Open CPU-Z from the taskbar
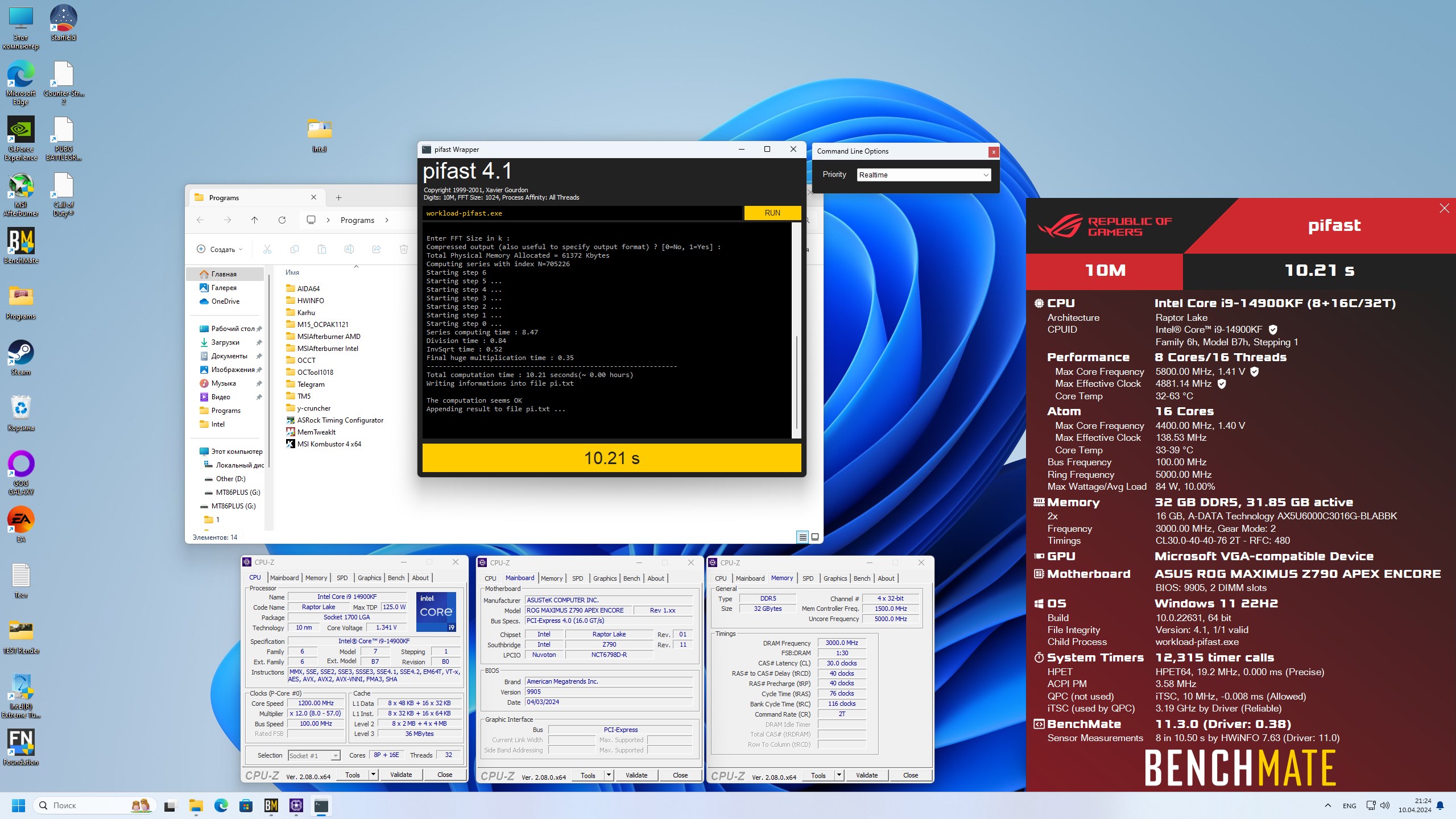The width and height of the screenshot is (1456, 819). click(x=296, y=805)
